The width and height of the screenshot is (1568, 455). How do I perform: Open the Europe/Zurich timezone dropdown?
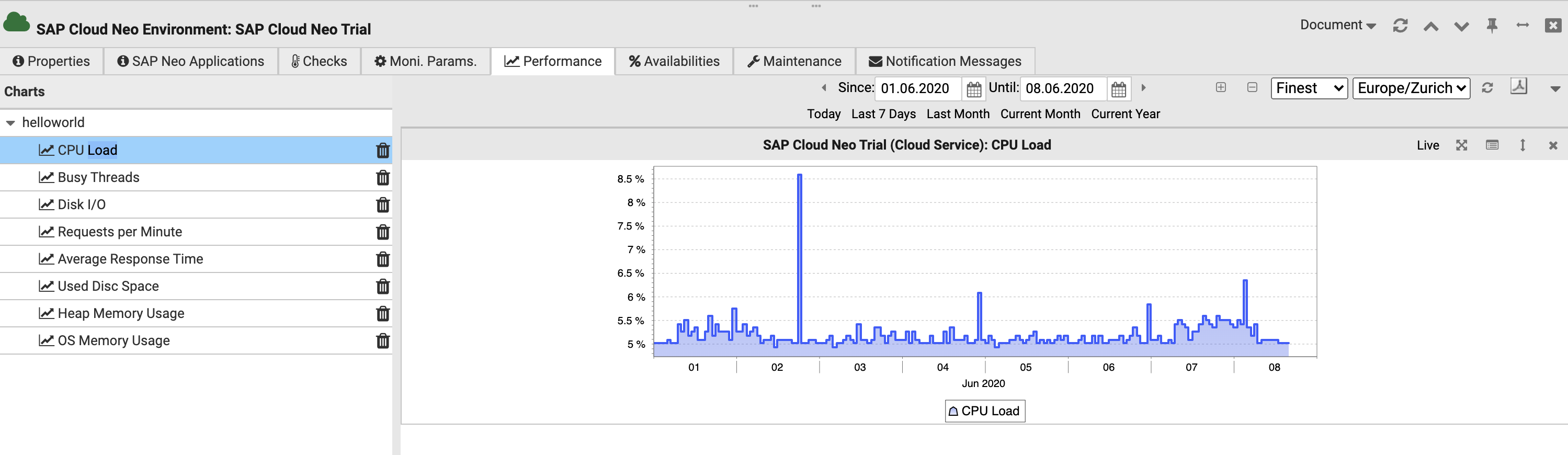click(x=1411, y=88)
